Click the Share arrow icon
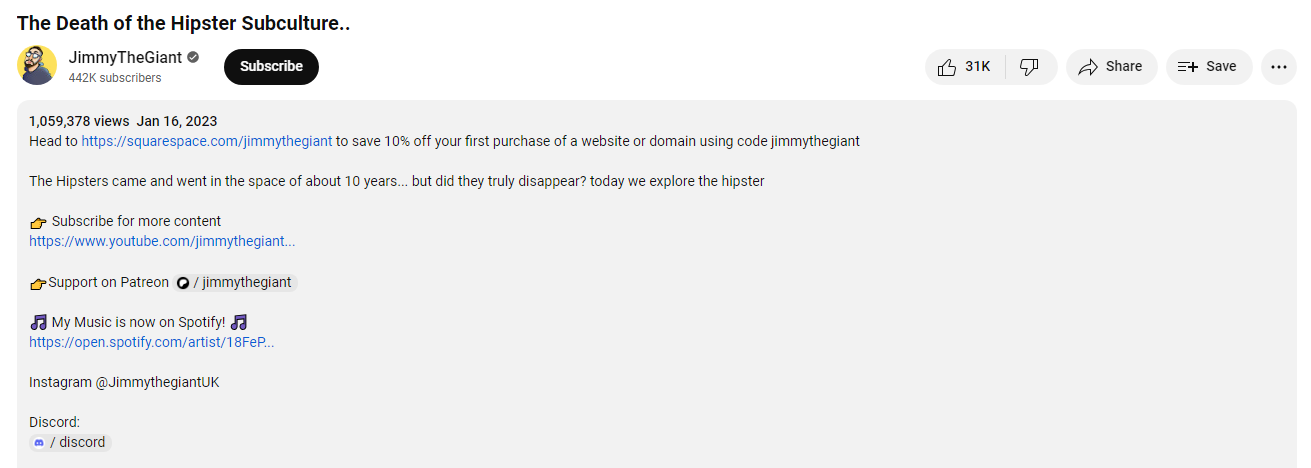This screenshot has width=1311, height=468. (x=1087, y=67)
